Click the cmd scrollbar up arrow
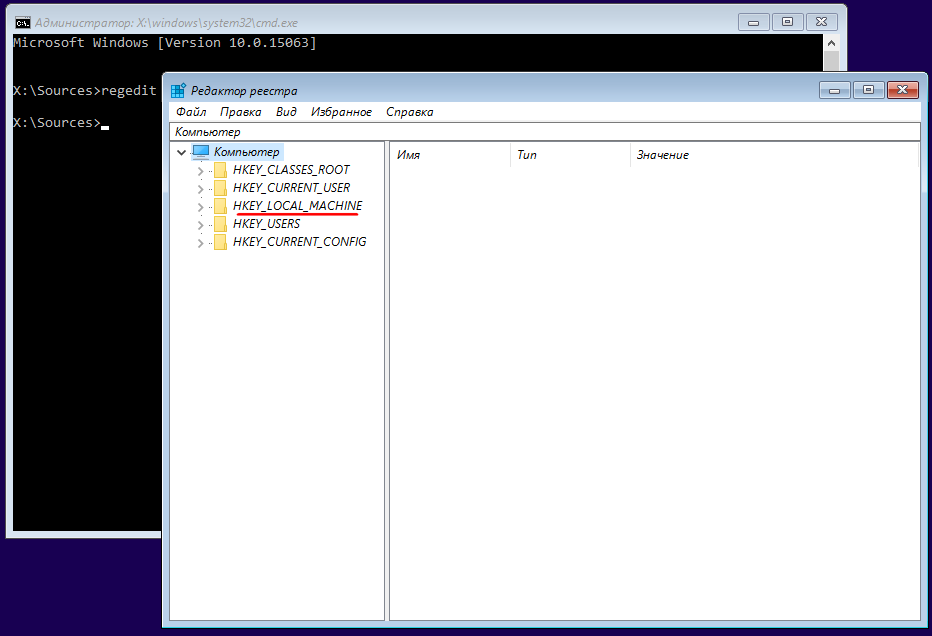Screen dimensions: 932x636 pyautogui.click(x=831, y=43)
